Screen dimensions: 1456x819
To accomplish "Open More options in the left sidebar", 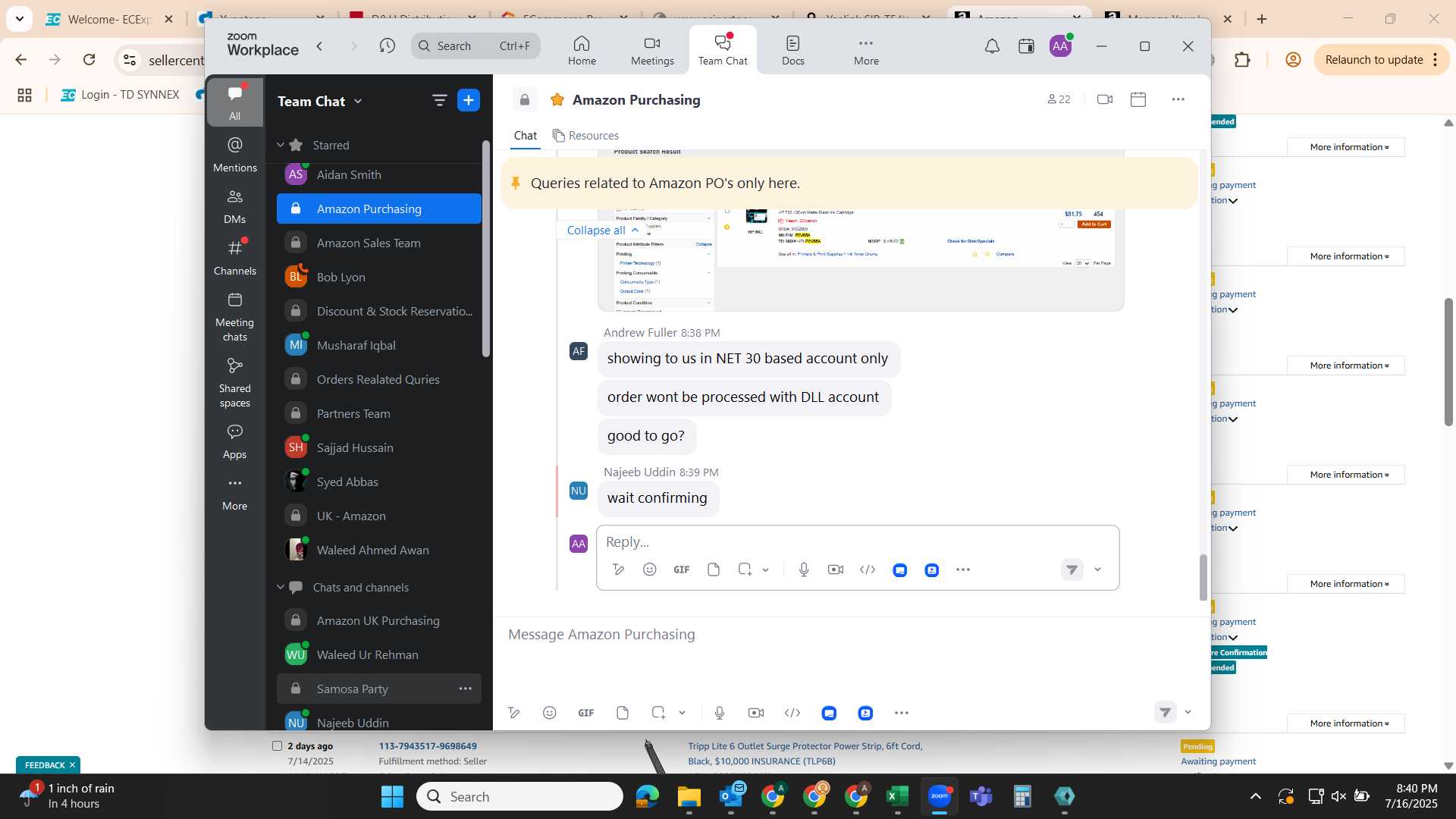I will [235, 493].
